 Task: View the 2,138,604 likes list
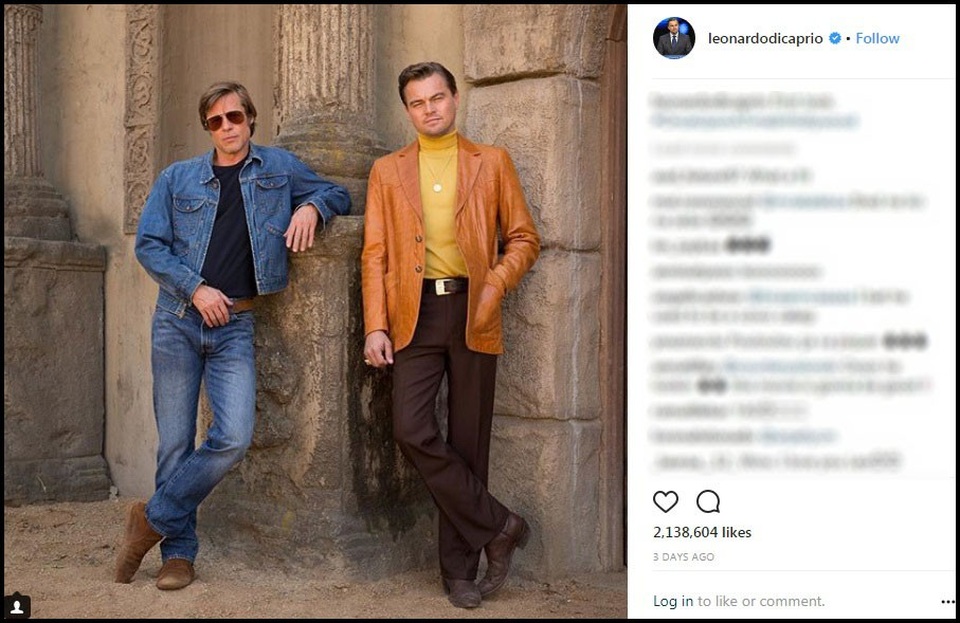(701, 533)
